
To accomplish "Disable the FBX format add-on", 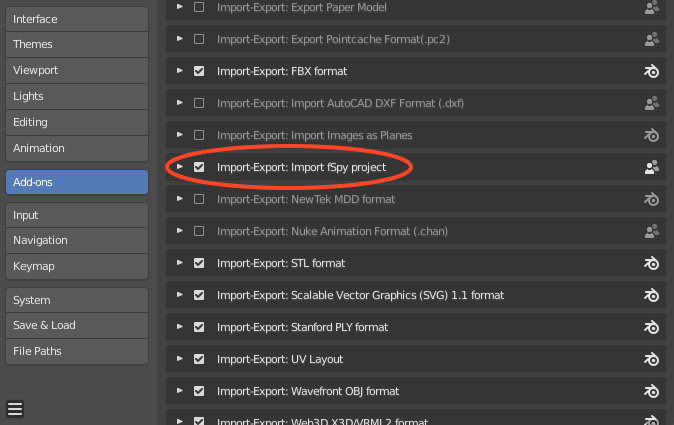I will [199, 71].
